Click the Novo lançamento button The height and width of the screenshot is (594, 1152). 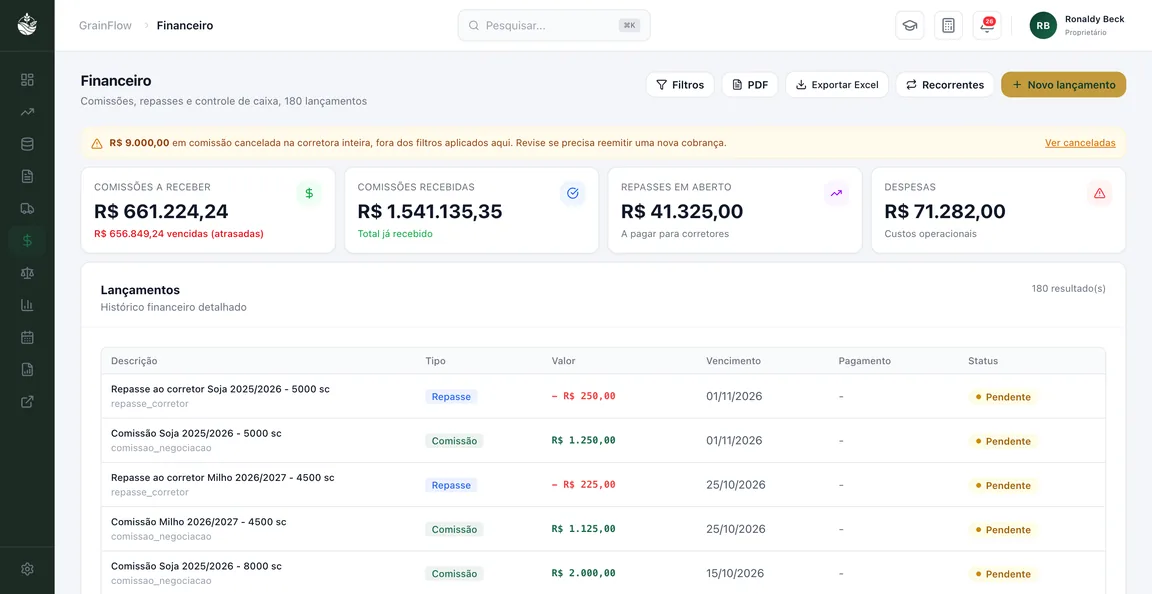(x=1063, y=85)
